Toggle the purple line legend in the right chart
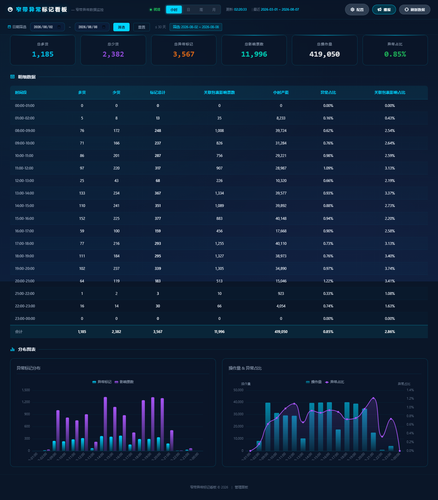Image resolution: width=438 pixels, height=500 pixels. (x=335, y=382)
